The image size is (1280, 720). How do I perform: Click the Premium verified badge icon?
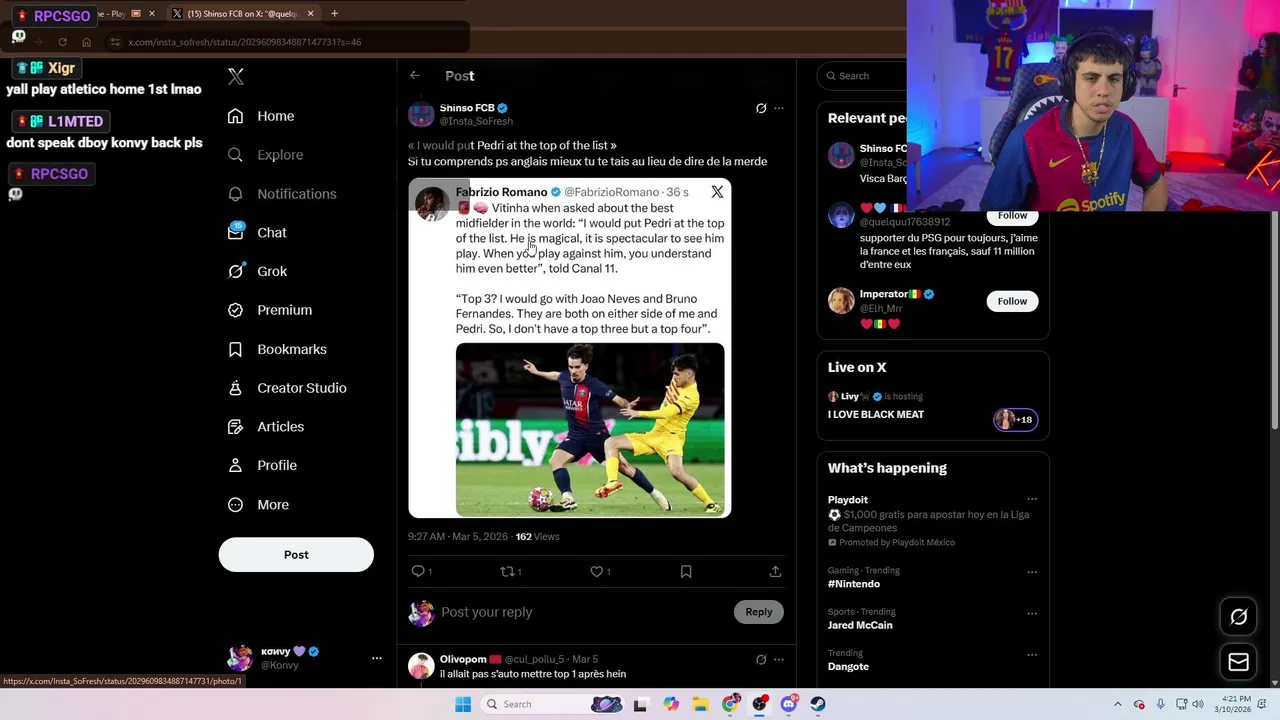coord(235,310)
